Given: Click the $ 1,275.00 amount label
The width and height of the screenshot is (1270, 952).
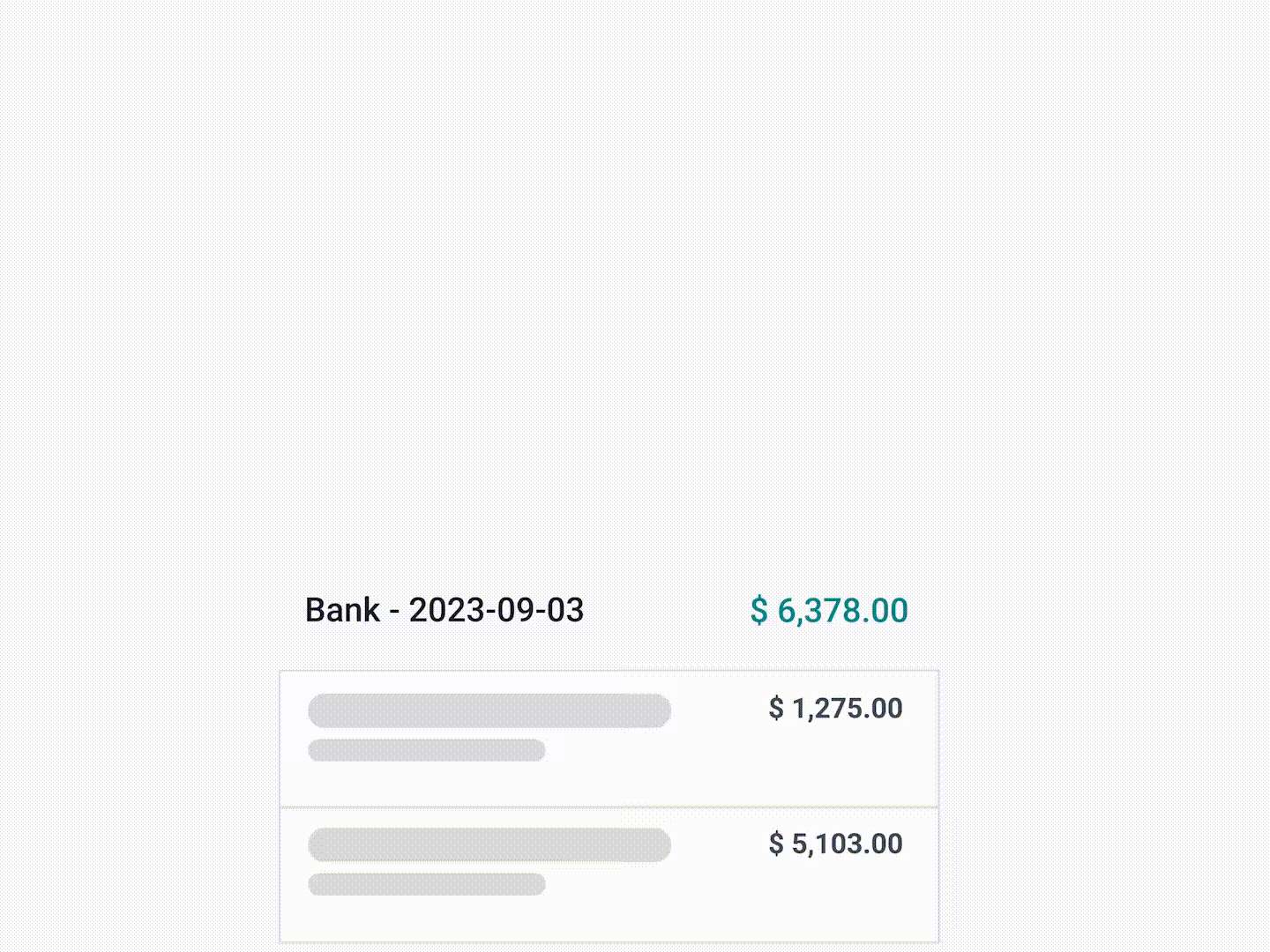Looking at the screenshot, I should [835, 708].
